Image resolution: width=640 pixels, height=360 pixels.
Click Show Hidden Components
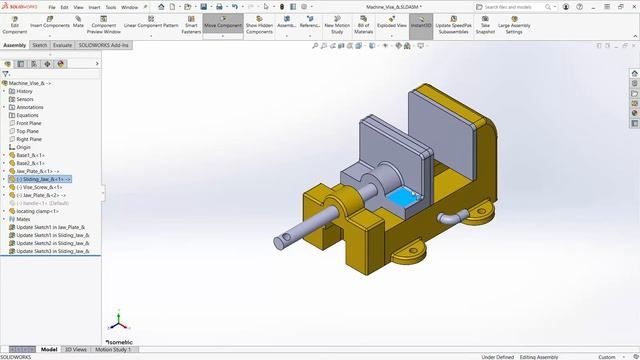click(259, 25)
